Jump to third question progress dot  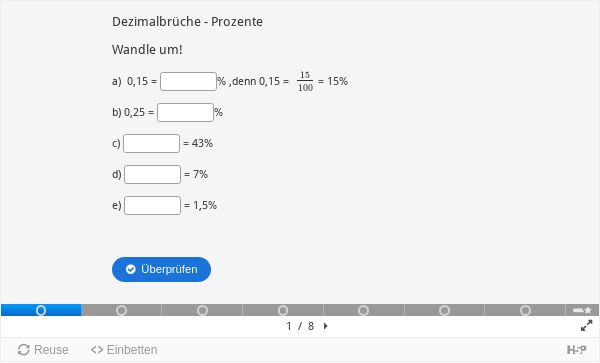202,310
